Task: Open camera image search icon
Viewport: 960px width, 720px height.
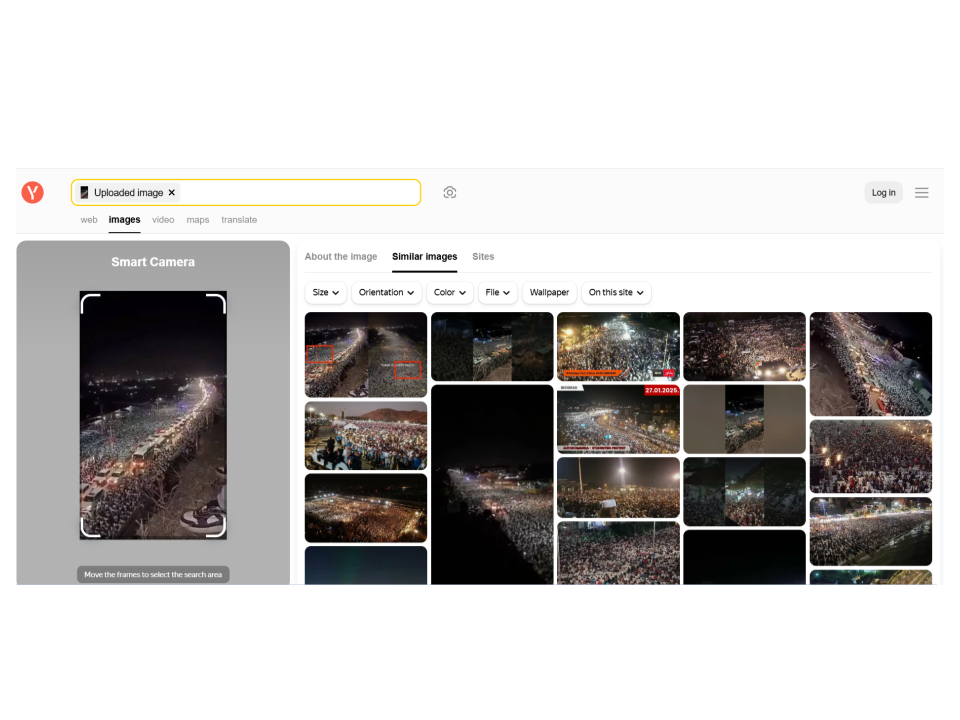Action: (x=450, y=193)
